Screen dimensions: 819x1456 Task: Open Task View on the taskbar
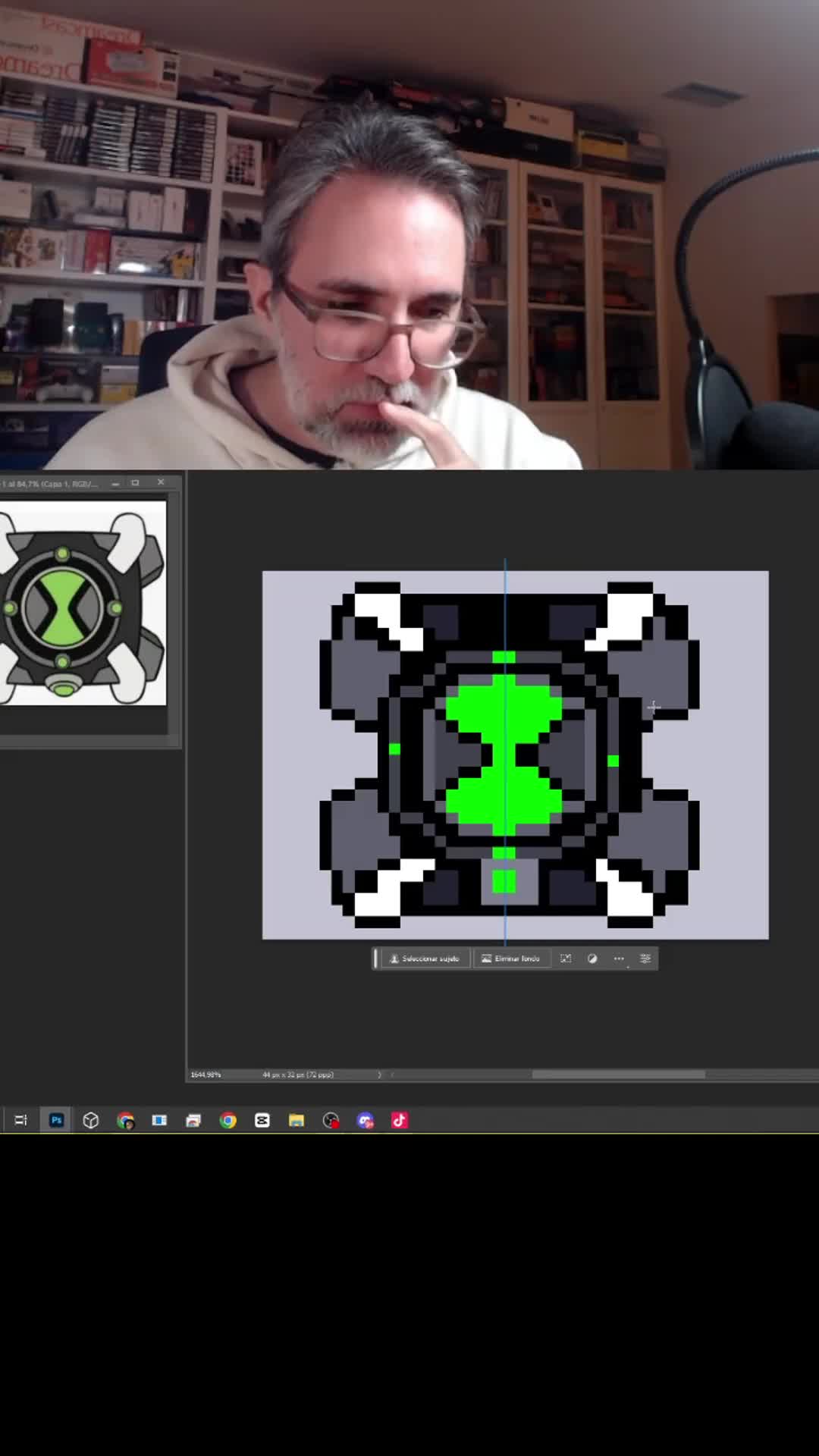click(x=21, y=1120)
